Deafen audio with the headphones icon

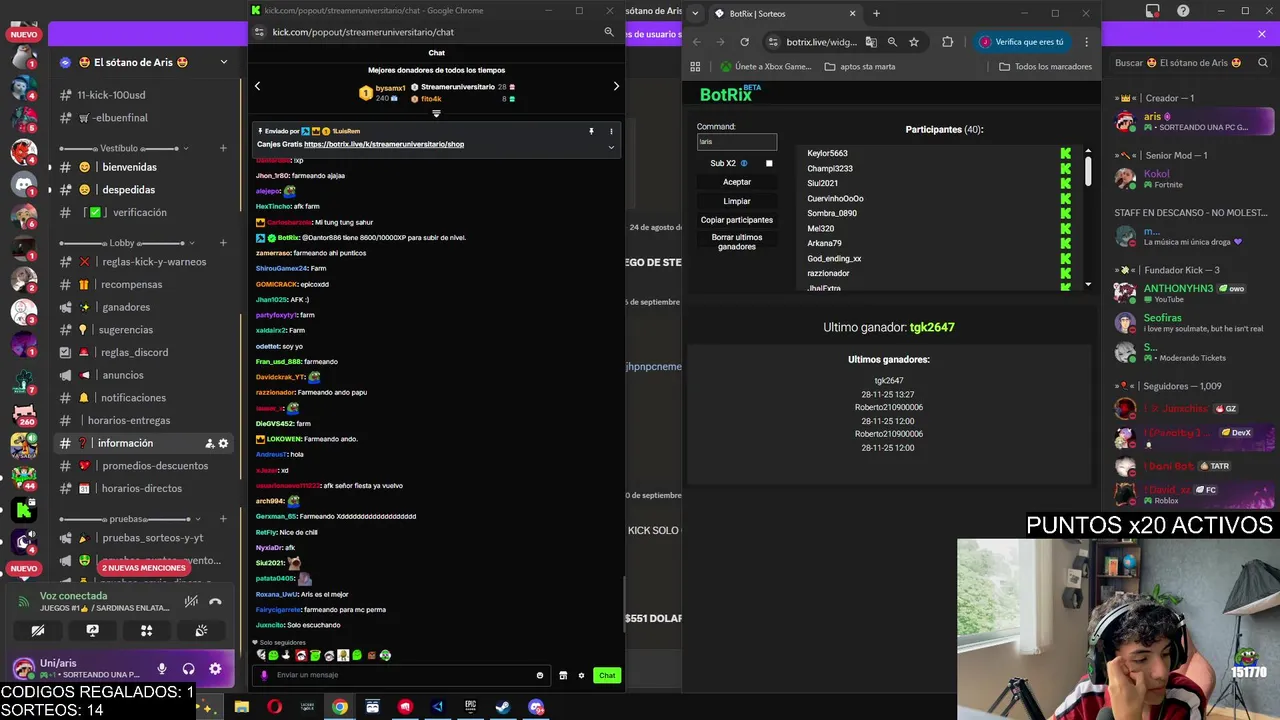188,669
